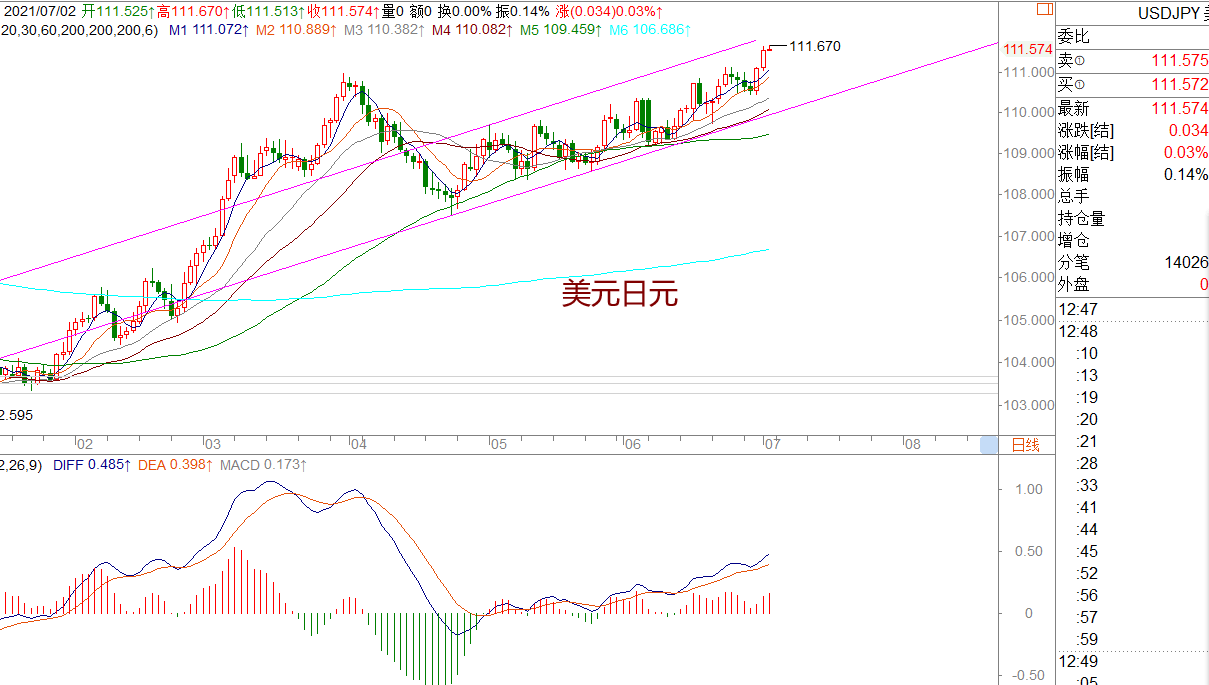
Task: Click the 04 month label on time axis
Action: [359, 443]
